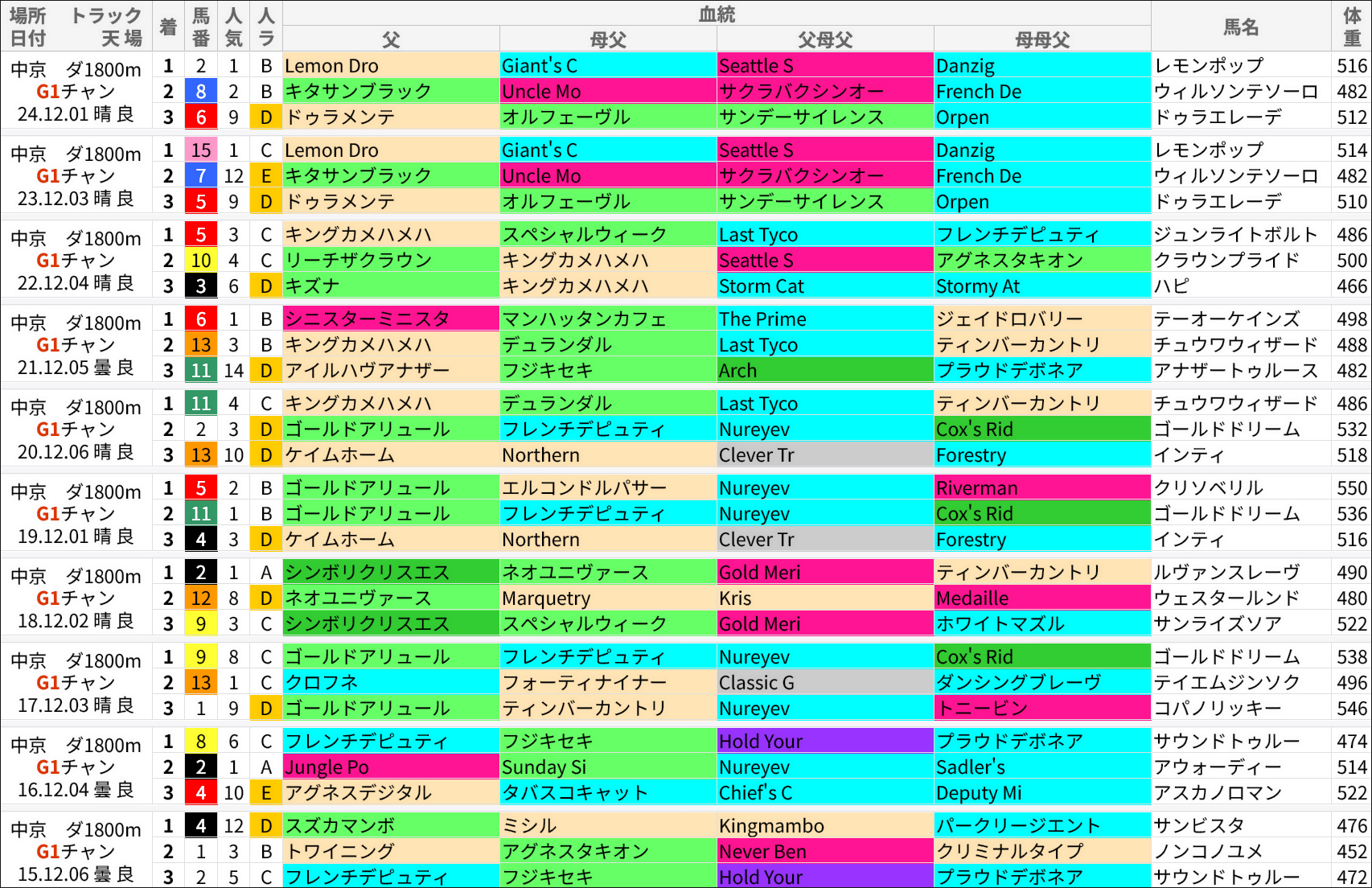Click the 父 column header to sort sires
1372x888 pixels.
[390, 39]
